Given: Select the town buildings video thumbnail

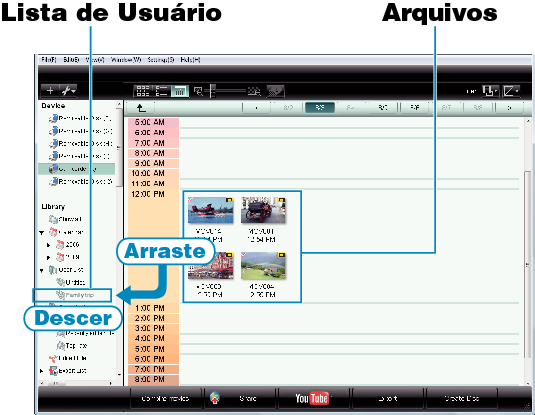Looking at the screenshot, I should tap(211, 266).
